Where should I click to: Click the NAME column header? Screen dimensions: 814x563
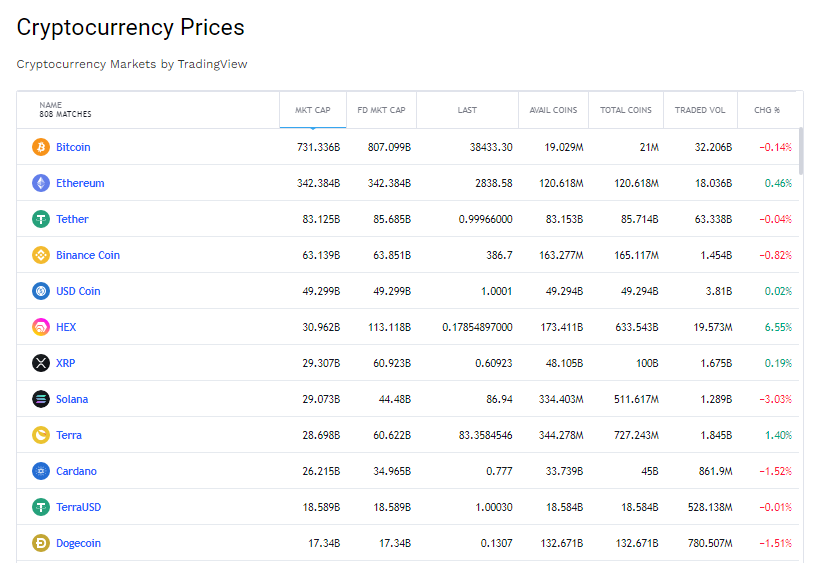pyautogui.click(x=148, y=109)
